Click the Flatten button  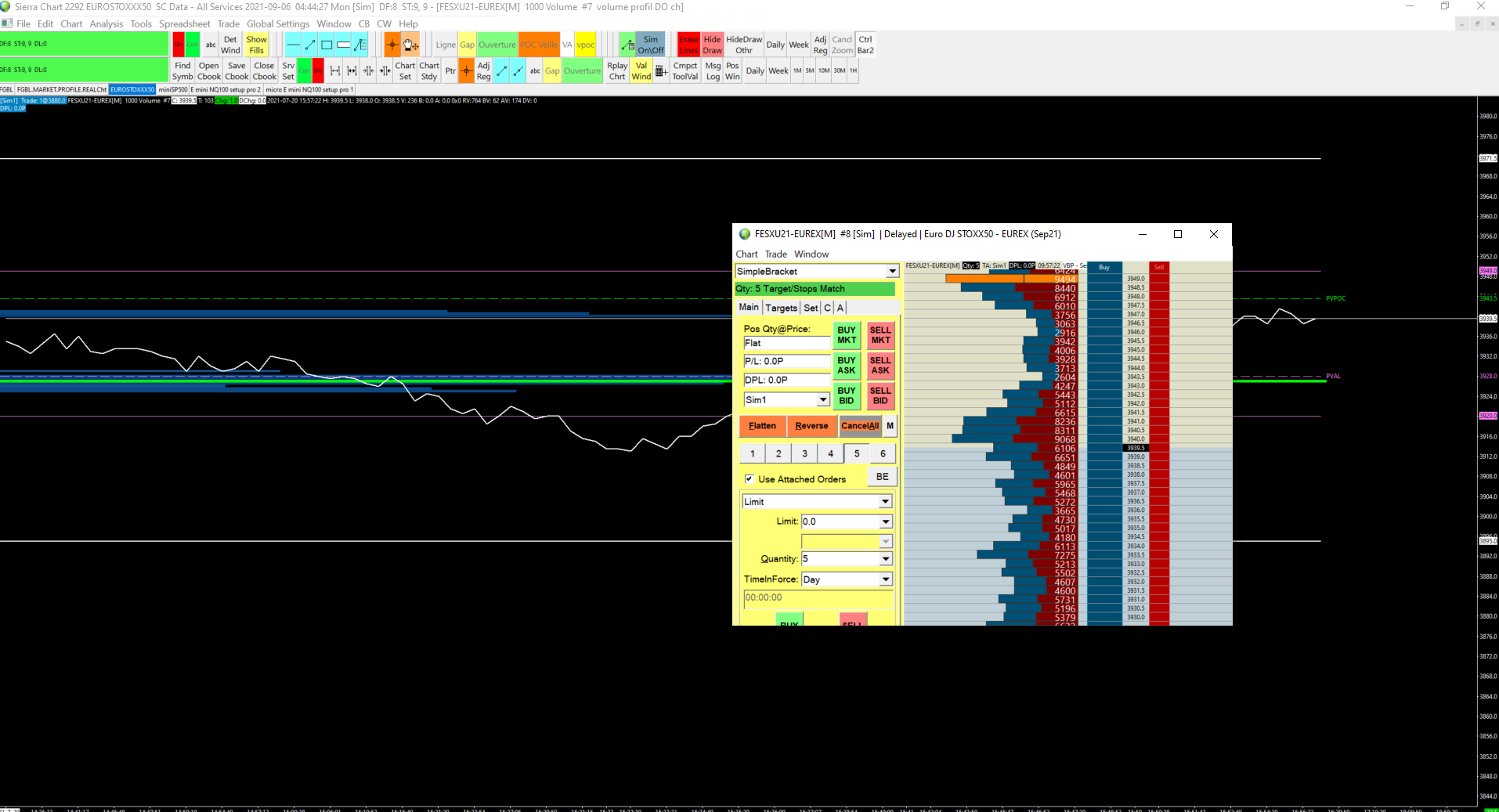(x=762, y=426)
